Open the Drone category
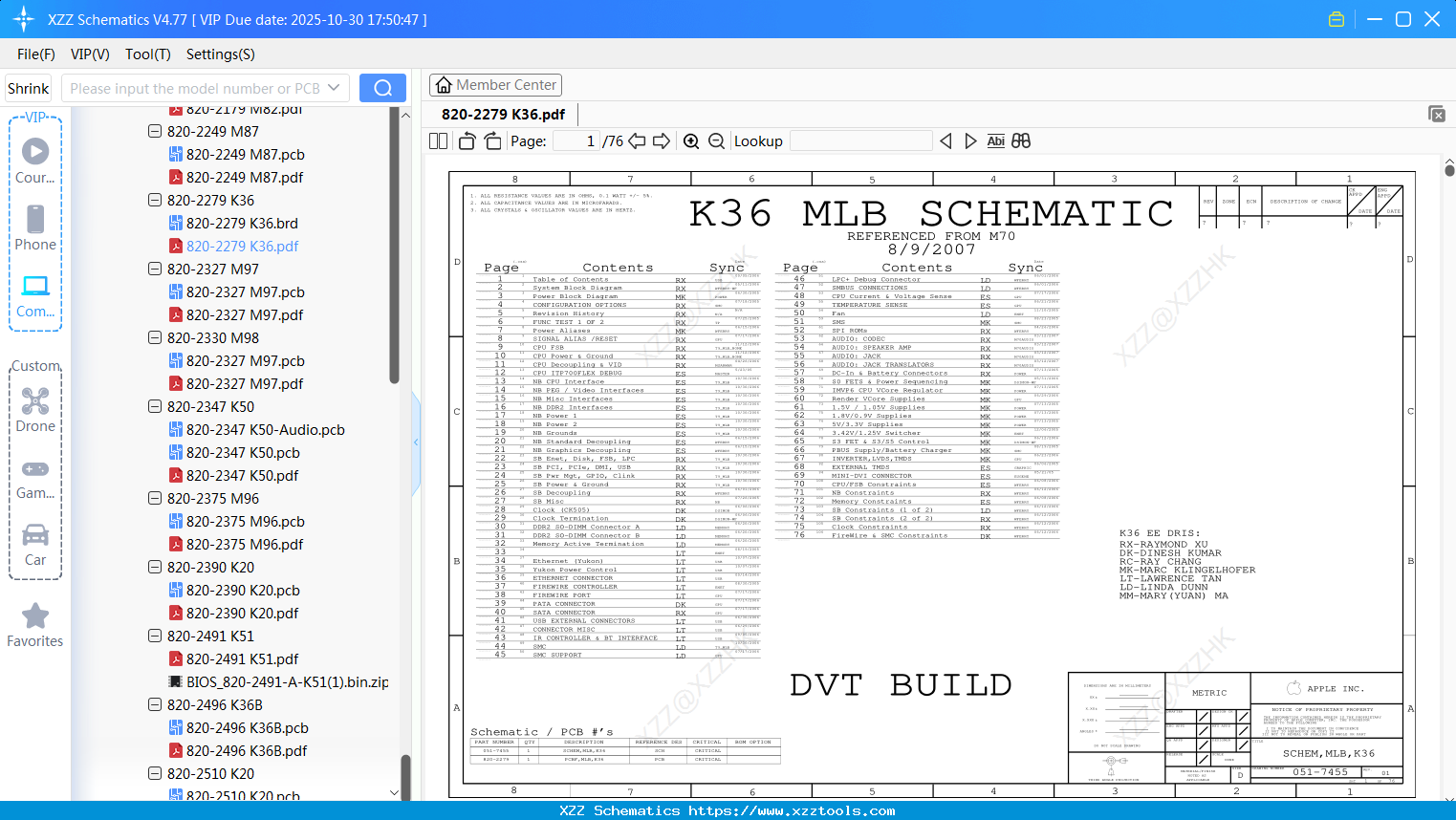This screenshot has width=1456, height=820. (35, 410)
